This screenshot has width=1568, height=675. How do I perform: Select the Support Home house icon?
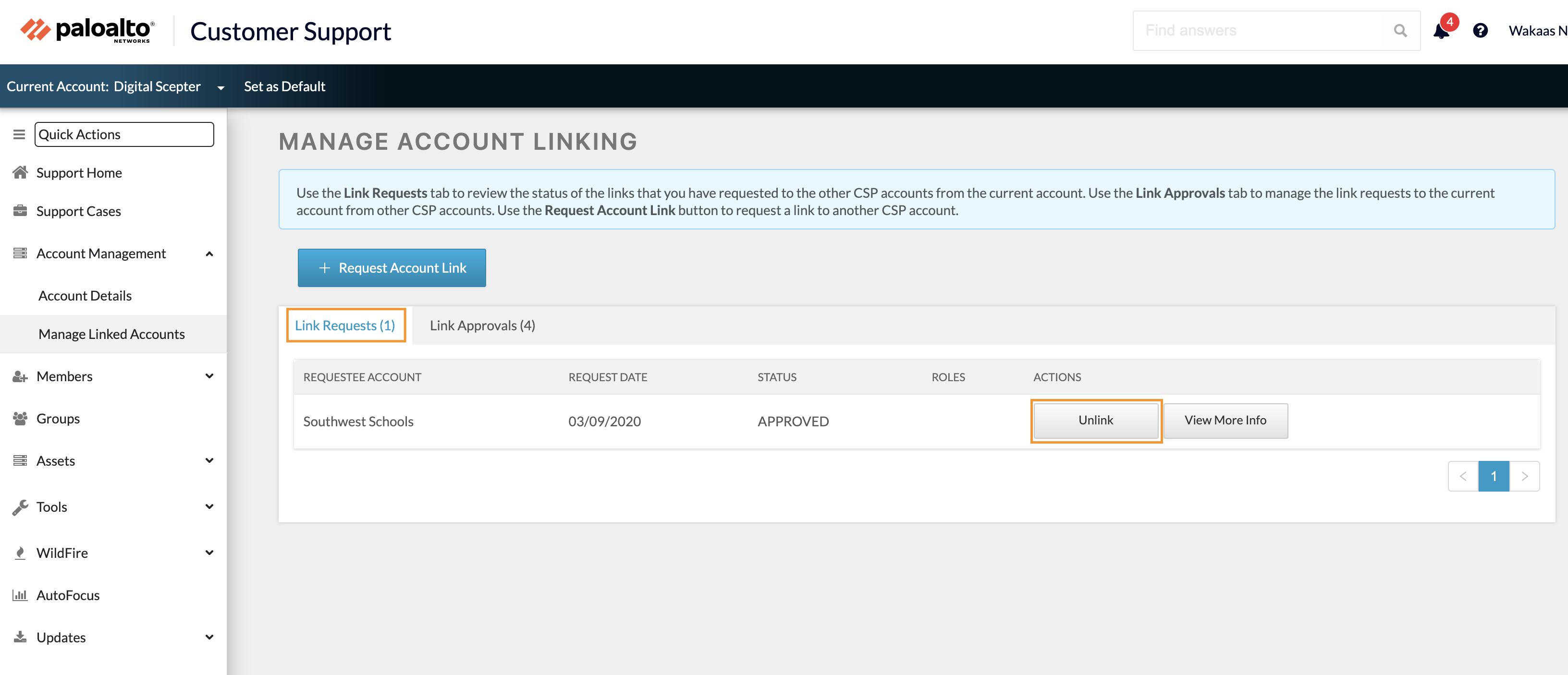pyautogui.click(x=20, y=172)
